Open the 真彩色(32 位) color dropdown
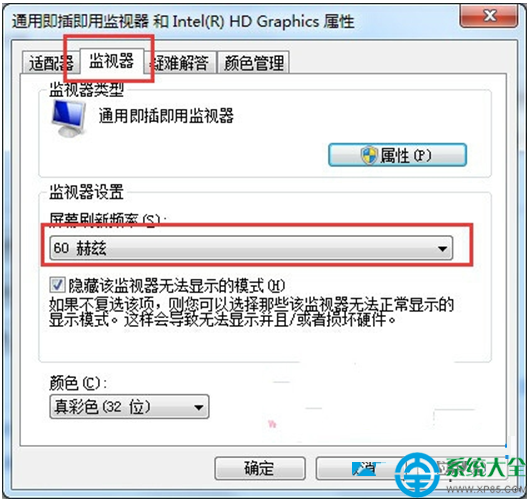The image size is (529, 500). pyautogui.click(x=129, y=407)
